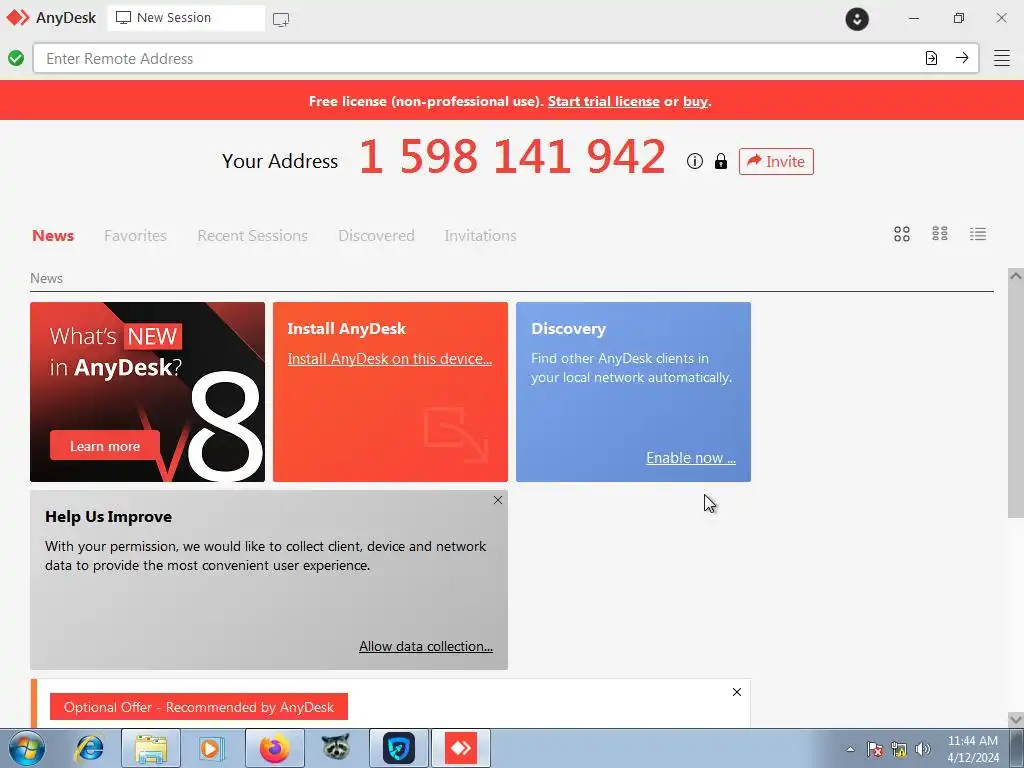The image size is (1024, 768).
Task: Click the AnyDesk taskbar icon
Action: pyautogui.click(x=461, y=748)
